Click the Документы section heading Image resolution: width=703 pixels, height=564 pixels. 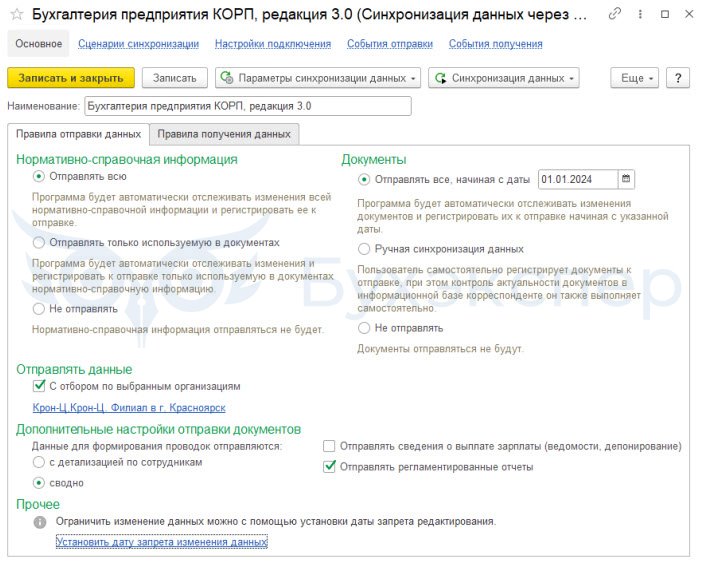pos(374,160)
